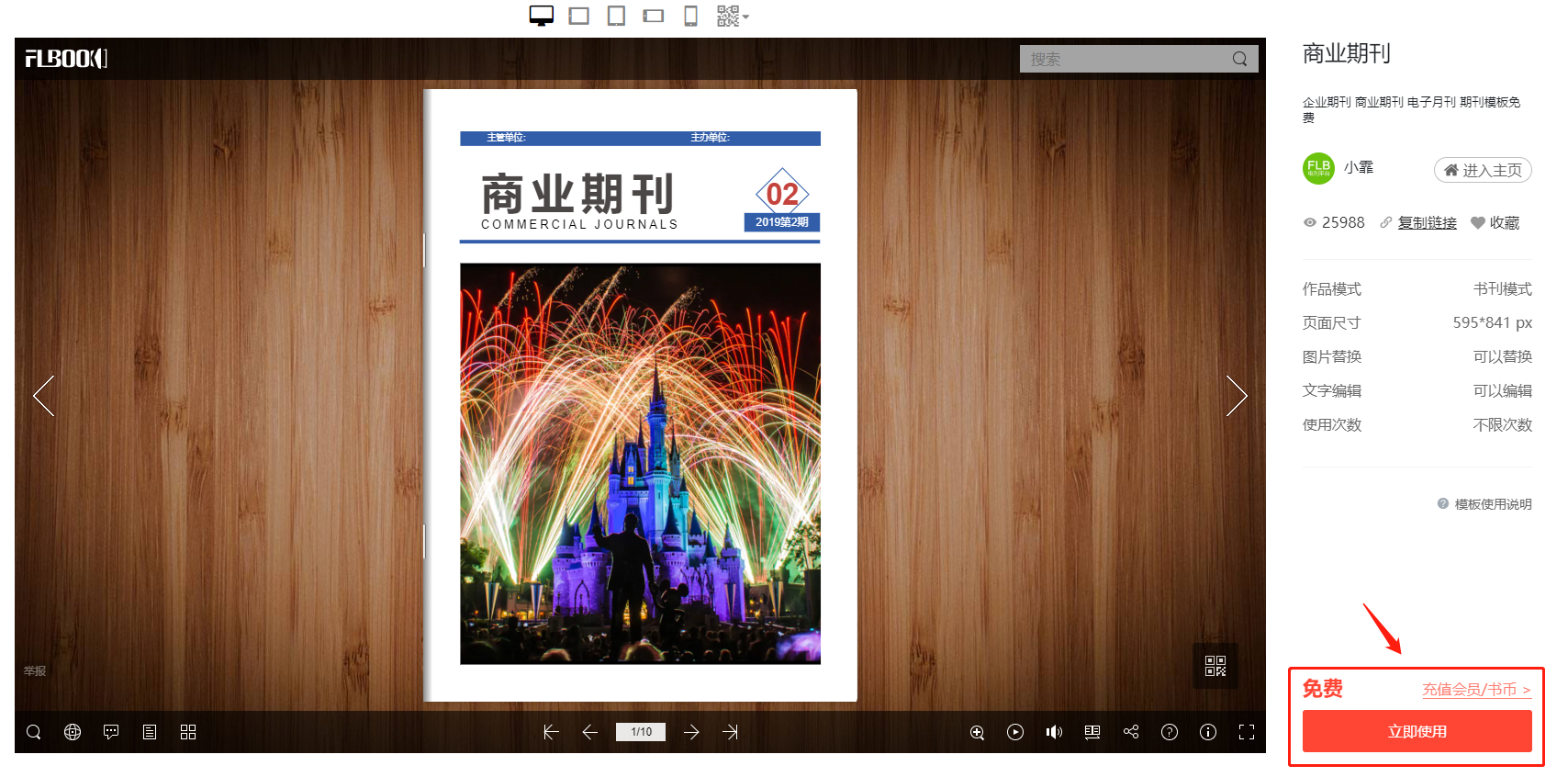
Task: Click 商业期刊 title heading
Action: 1346,54
